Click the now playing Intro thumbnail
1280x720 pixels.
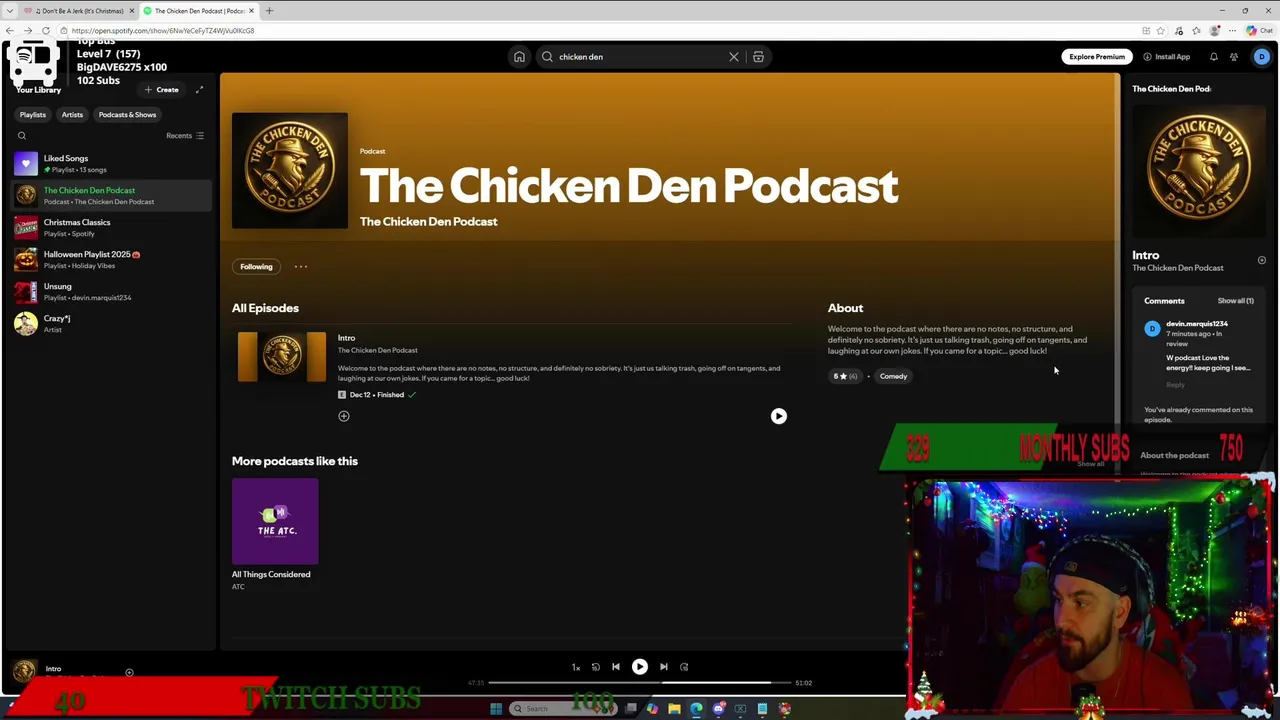click(x=25, y=670)
